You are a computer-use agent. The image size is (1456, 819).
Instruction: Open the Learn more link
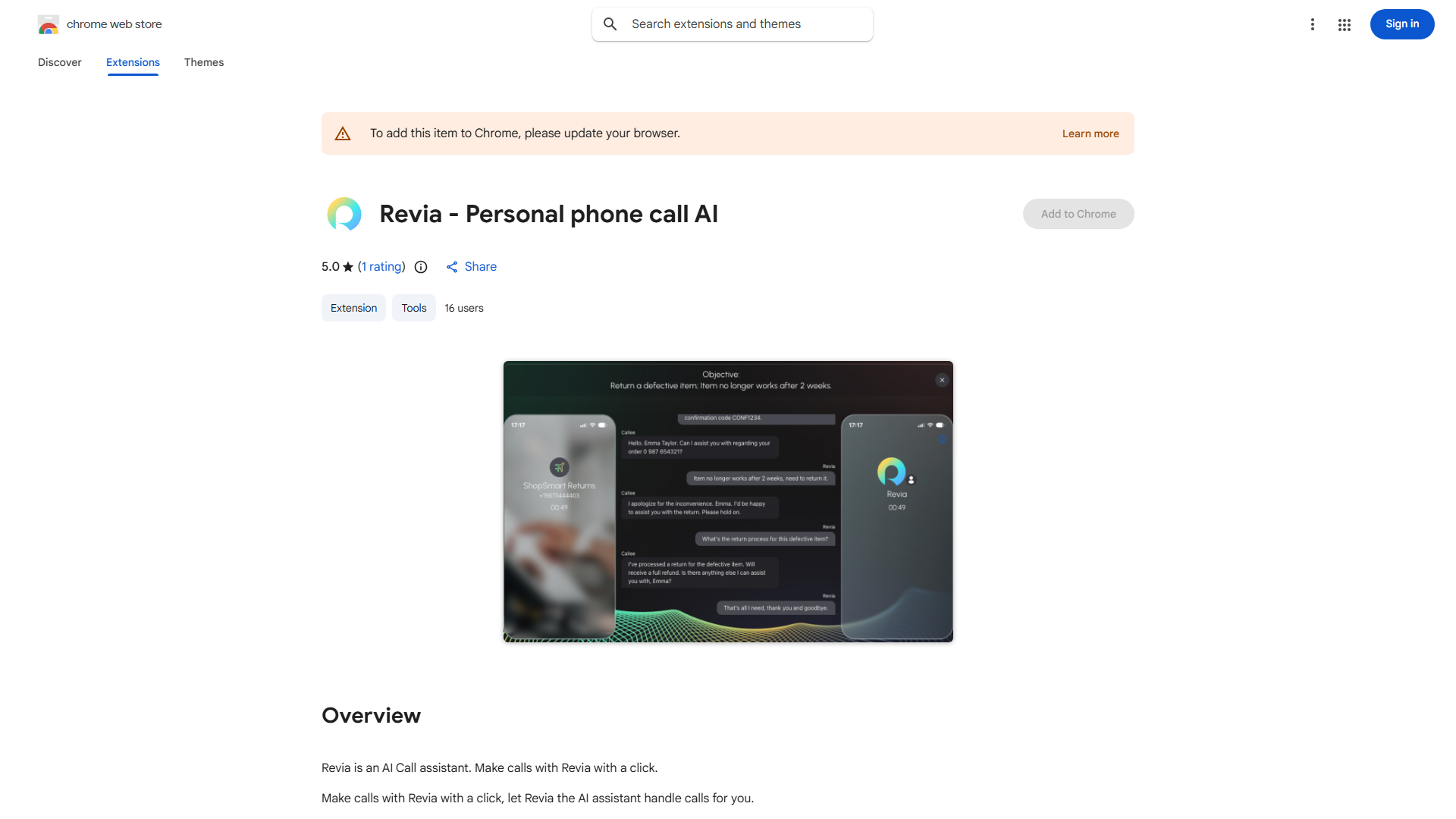(x=1090, y=133)
